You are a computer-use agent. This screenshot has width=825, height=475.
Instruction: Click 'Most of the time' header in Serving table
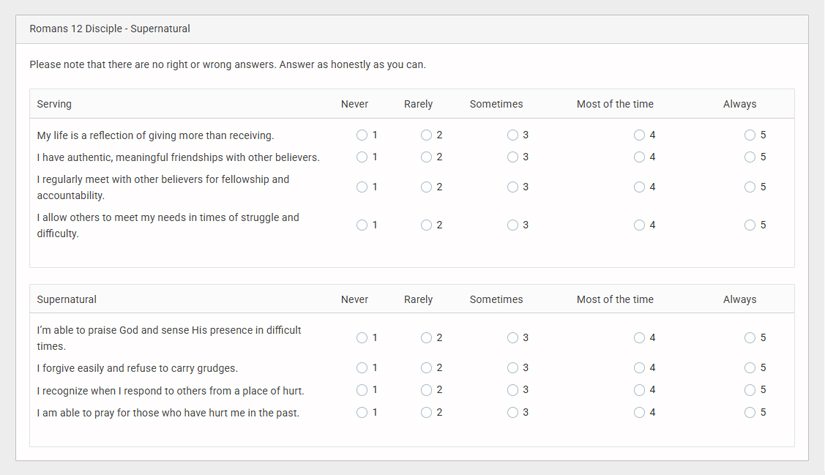tap(614, 104)
